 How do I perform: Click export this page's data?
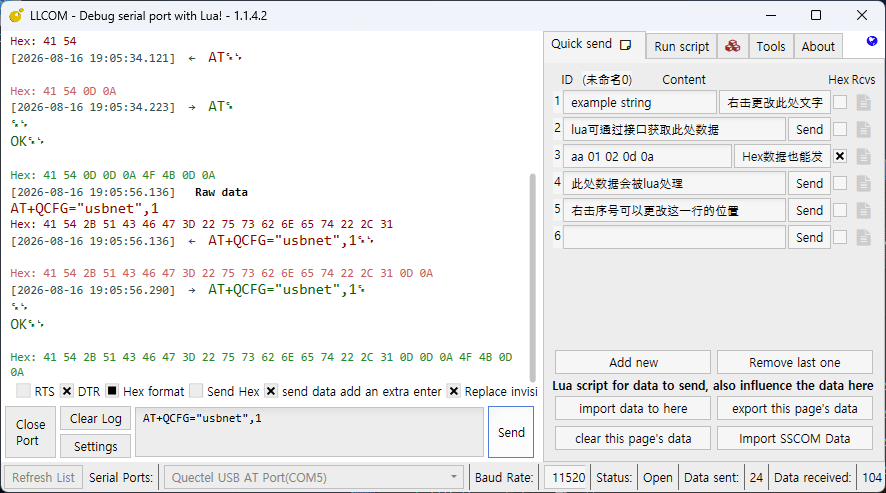point(794,409)
